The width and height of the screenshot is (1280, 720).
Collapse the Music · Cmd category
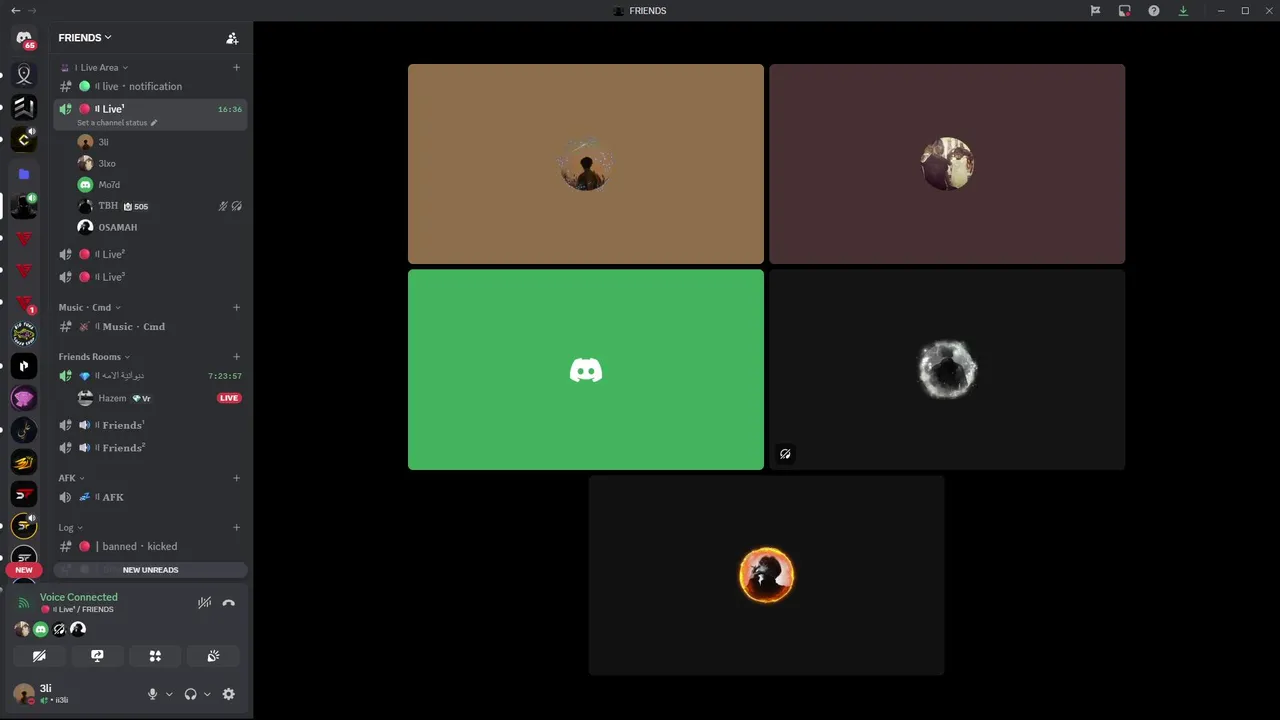[x=90, y=308]
